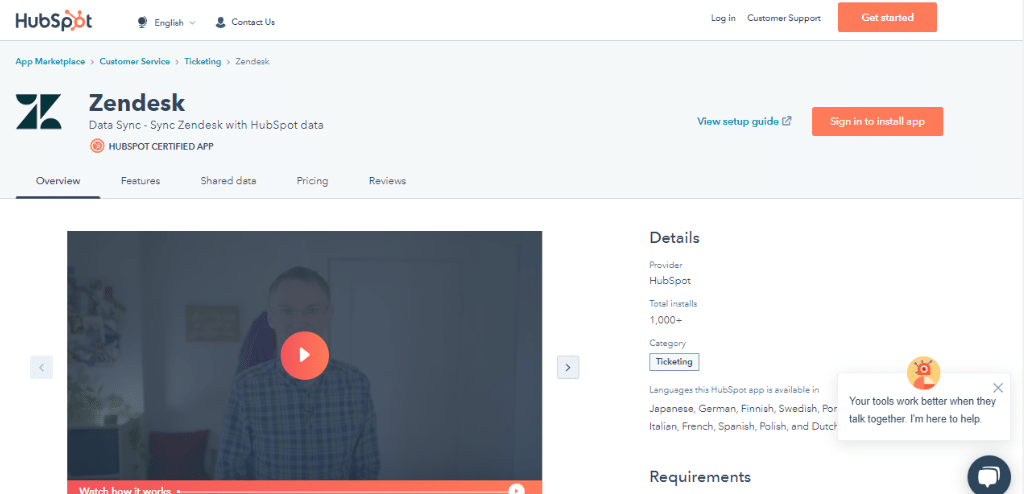Click the Contact Us person icon
This screenshot has height=494, width=1024.
tap(221, 22)
